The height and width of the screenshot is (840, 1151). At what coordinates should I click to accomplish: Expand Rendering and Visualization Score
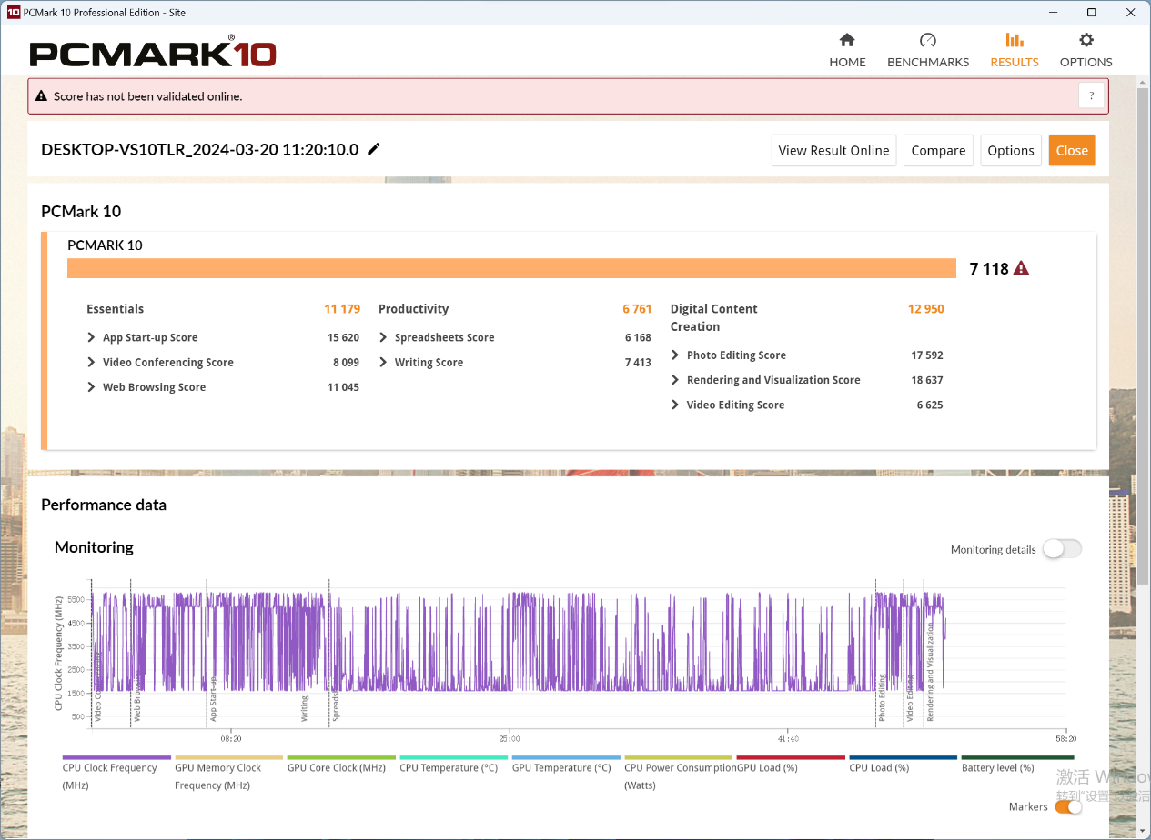coord(676,381)
